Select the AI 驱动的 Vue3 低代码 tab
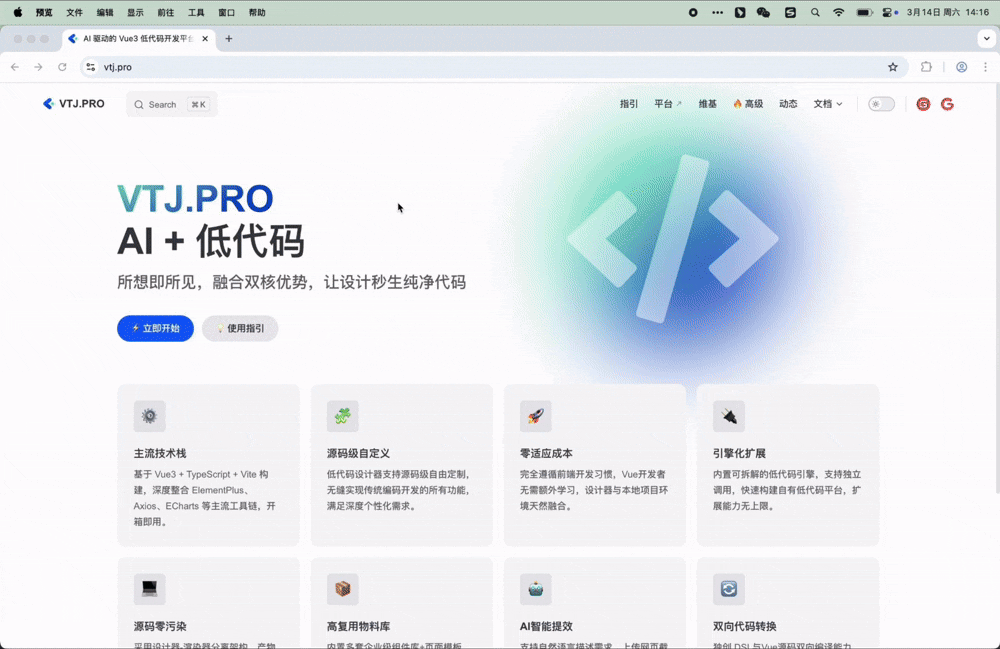 (x=138, y=39)
